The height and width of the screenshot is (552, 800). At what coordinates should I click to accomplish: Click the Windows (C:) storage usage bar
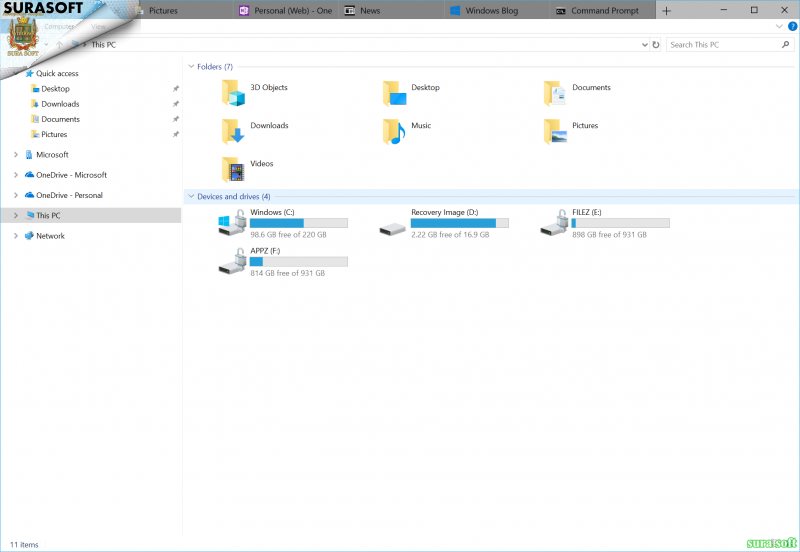pos(299,223)
